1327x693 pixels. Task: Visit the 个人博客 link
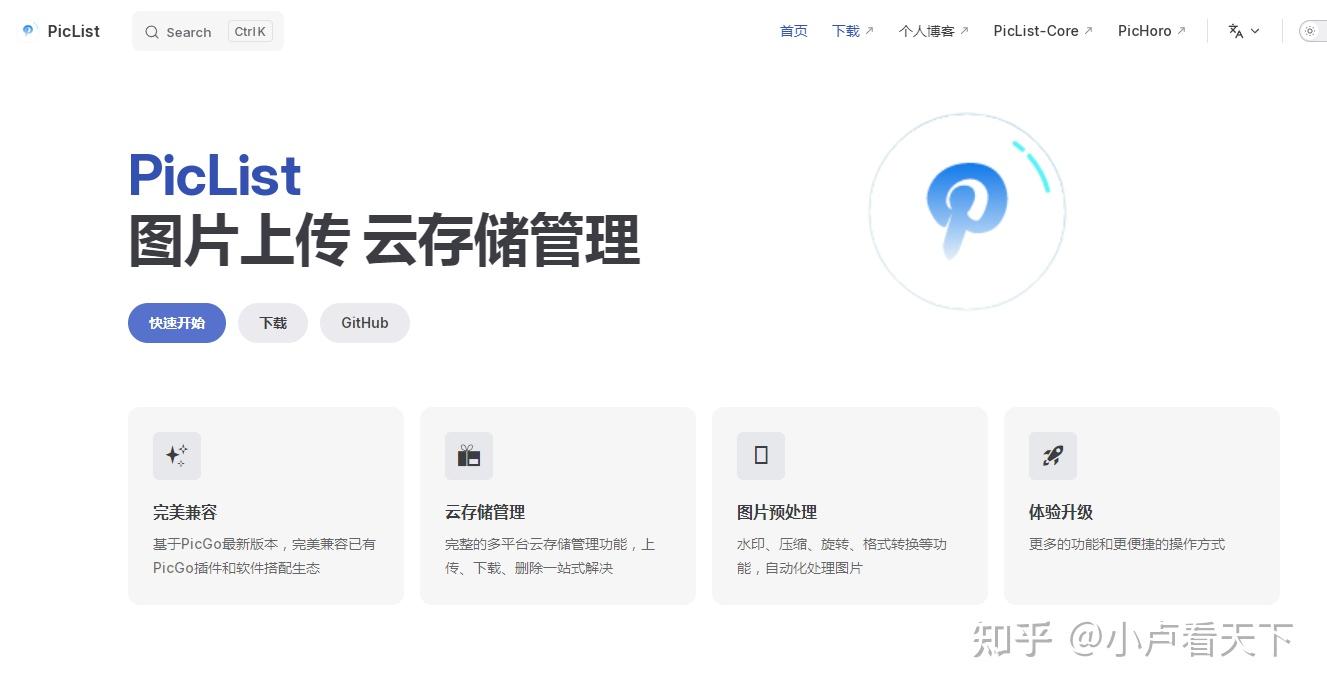point(927,31)
